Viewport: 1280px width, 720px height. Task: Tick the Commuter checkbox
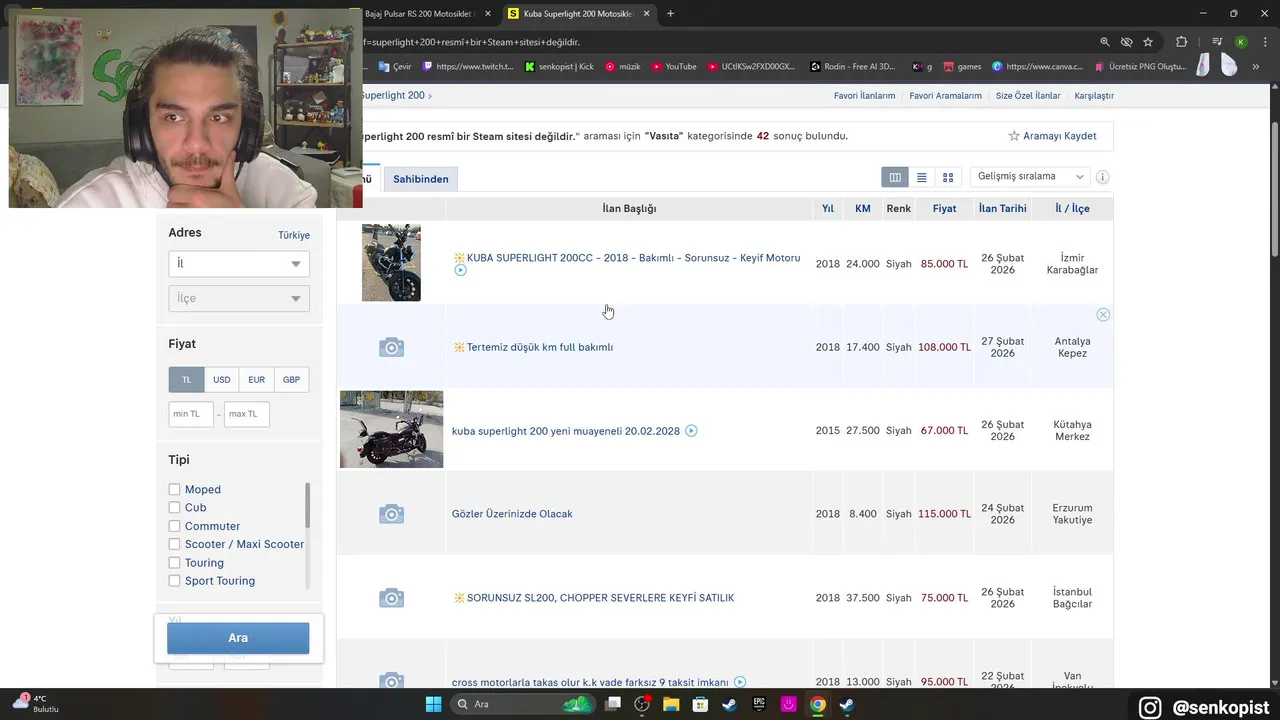click(174, 526)
